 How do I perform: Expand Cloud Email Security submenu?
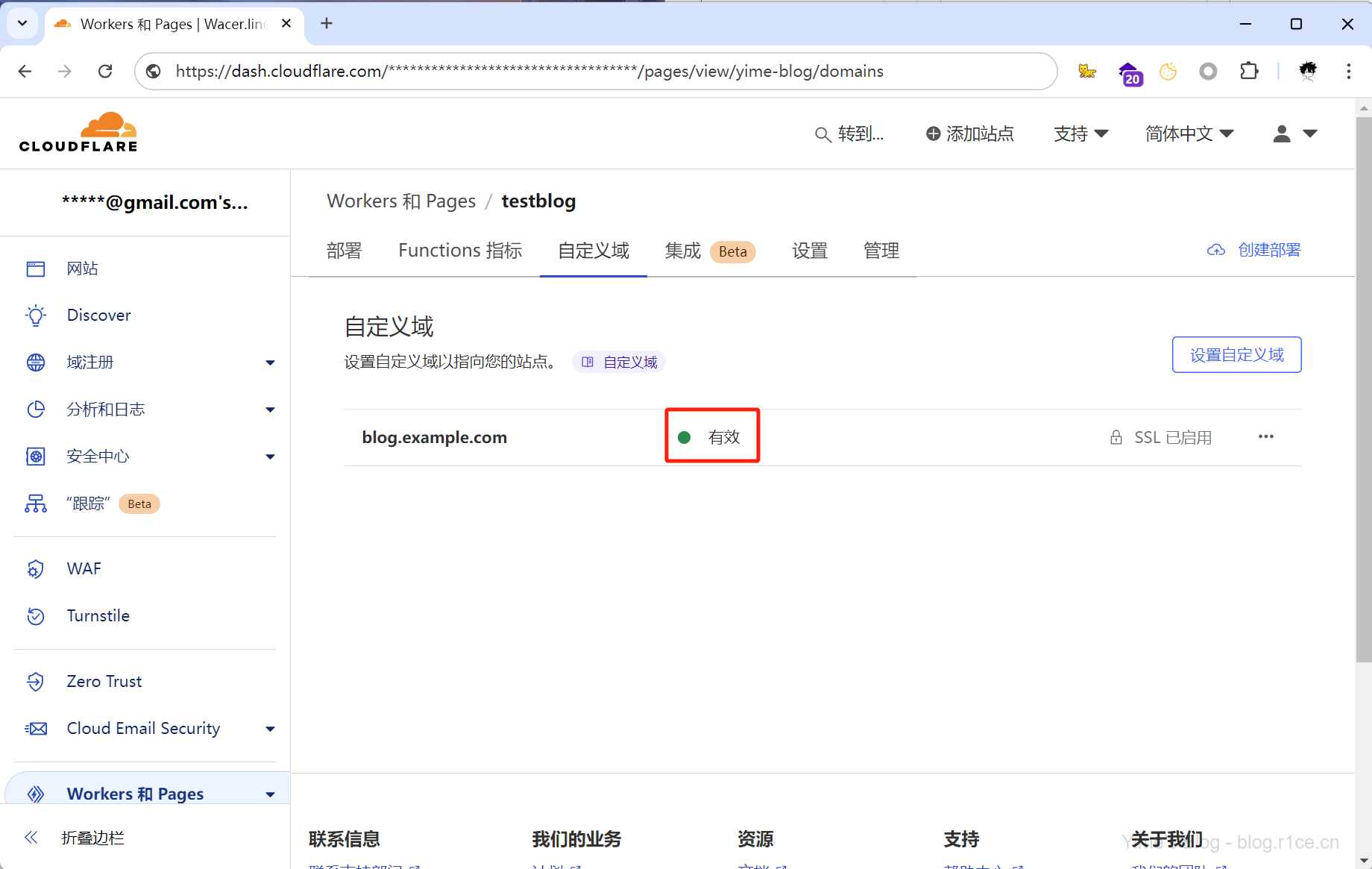coord(270,729)
